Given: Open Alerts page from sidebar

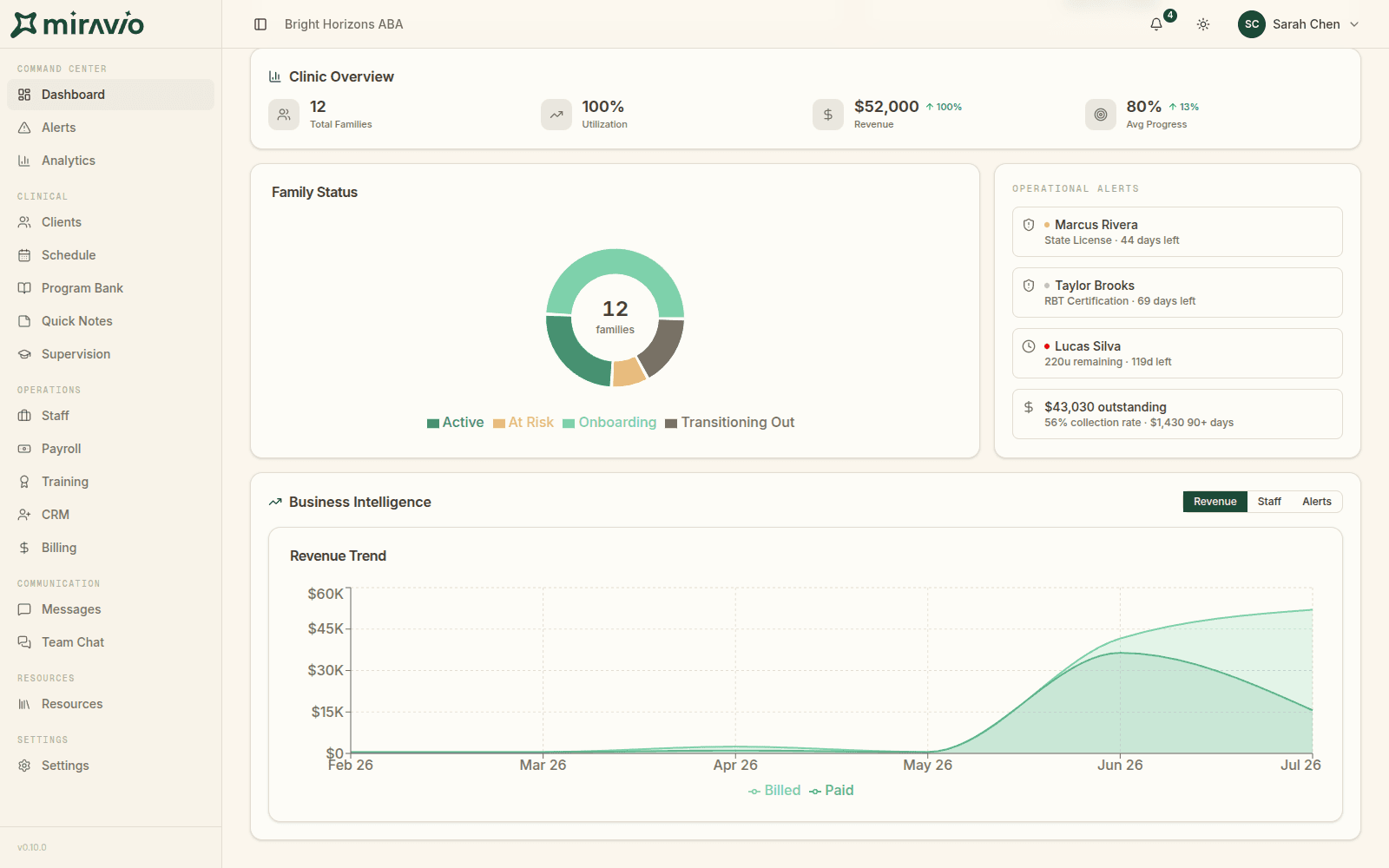Looking at the screenshot, I should tap(110, 128).
